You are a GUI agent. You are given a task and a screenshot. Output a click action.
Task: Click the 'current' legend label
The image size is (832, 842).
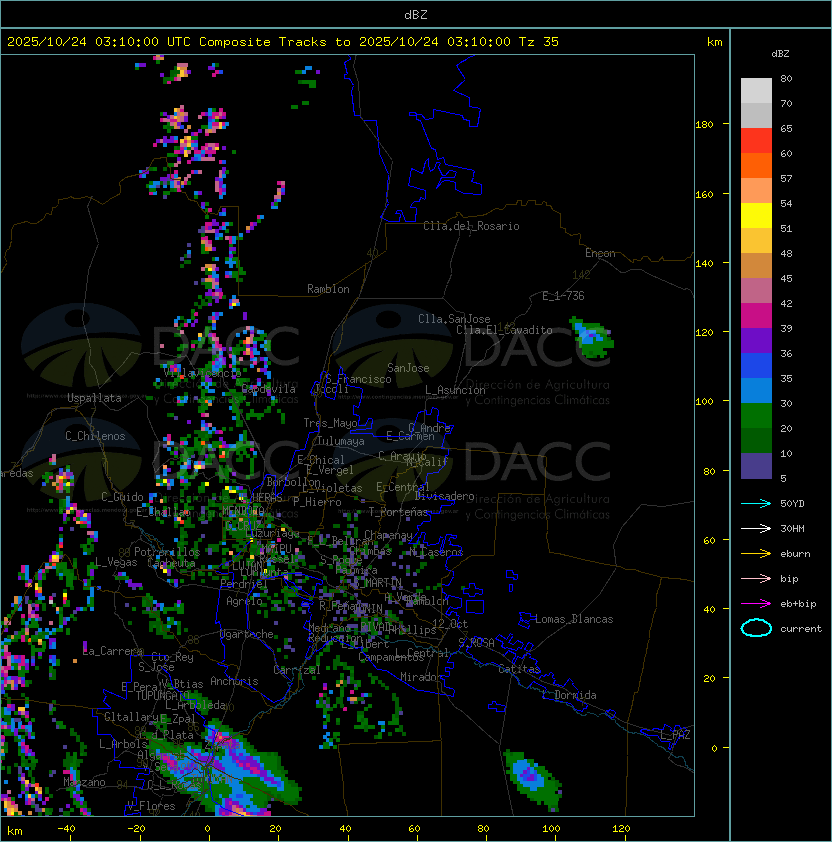[x=801, y=629]
